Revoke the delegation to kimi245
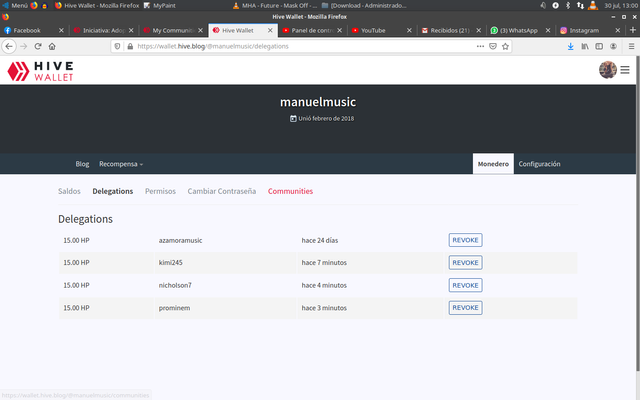 pos(465,263)
